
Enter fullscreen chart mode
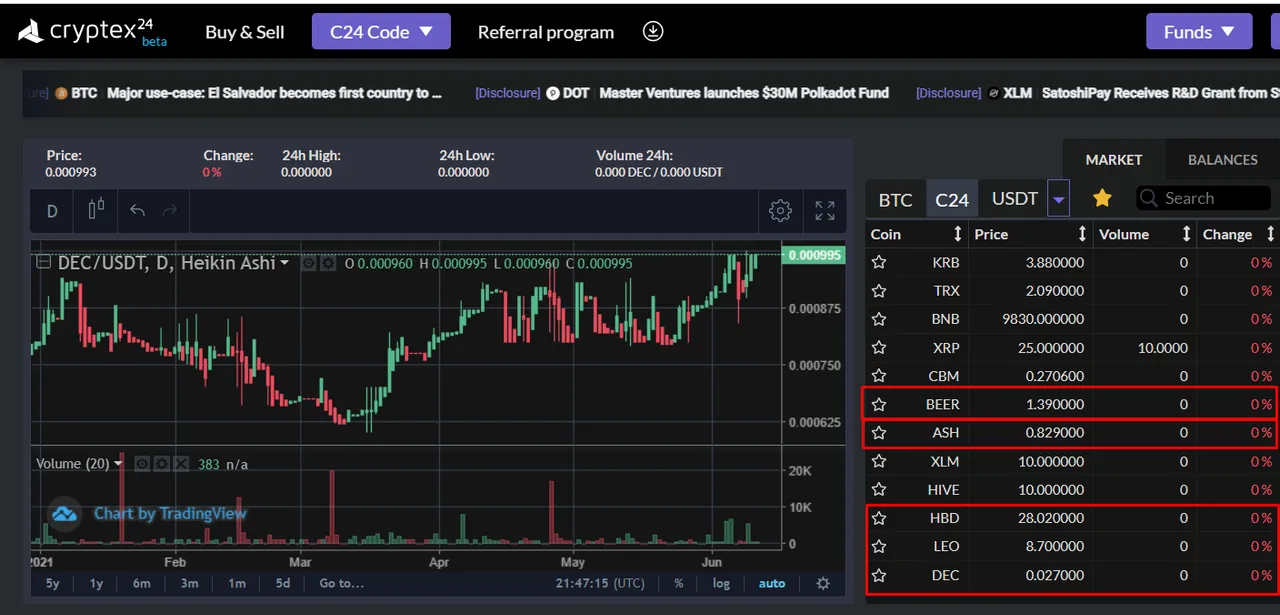825,211
